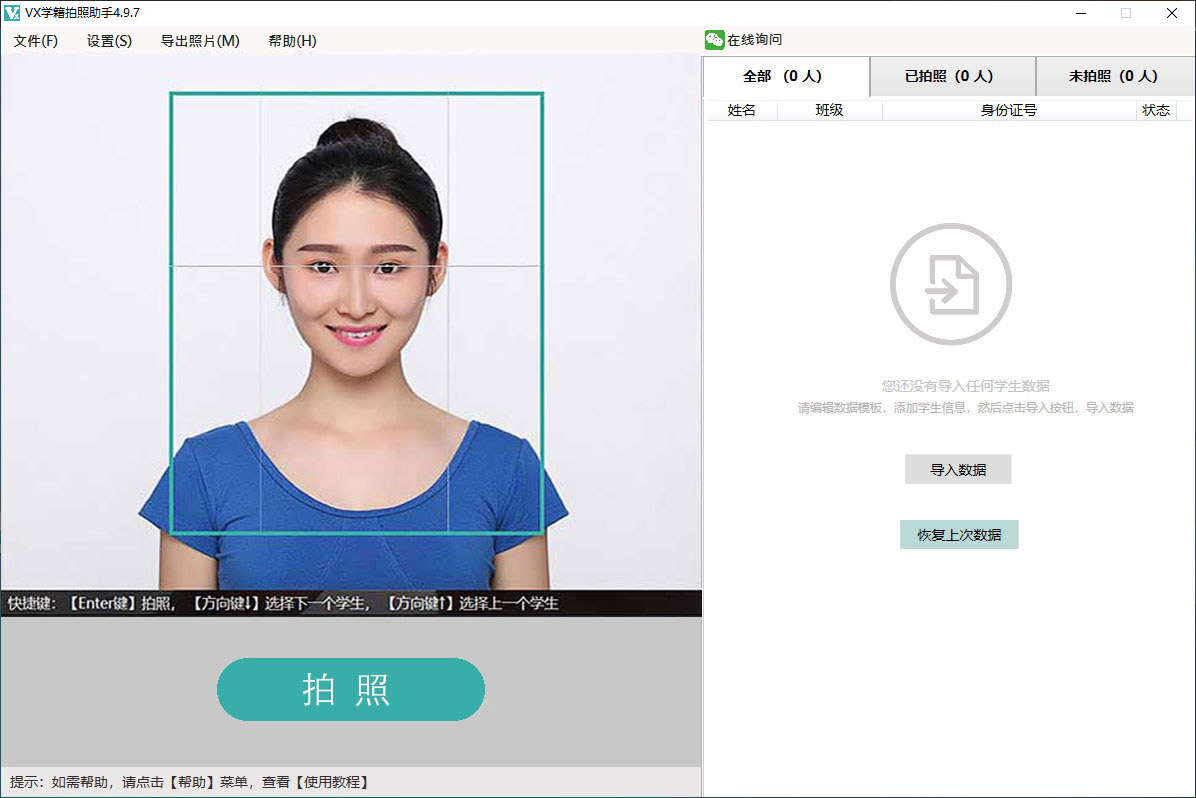This screenshot has width=1196, height=798.
Task: Click the 恢复上次数据 button
Action: click(x=958, y=534)
